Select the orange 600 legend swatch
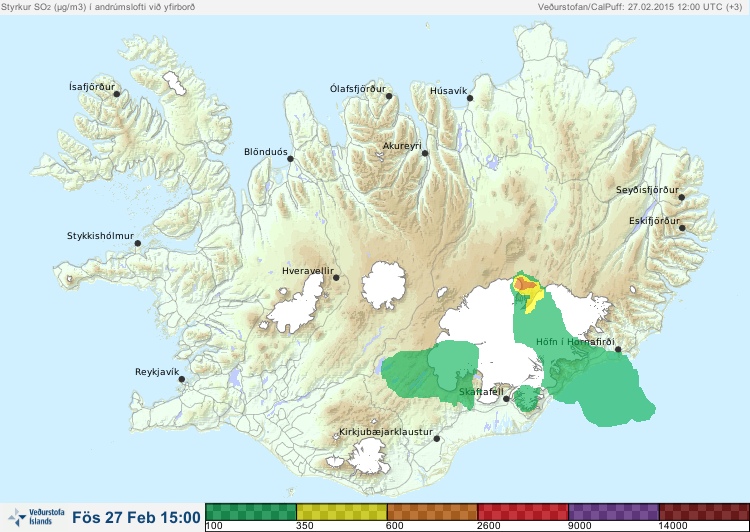750x532 pixels. 432,512
